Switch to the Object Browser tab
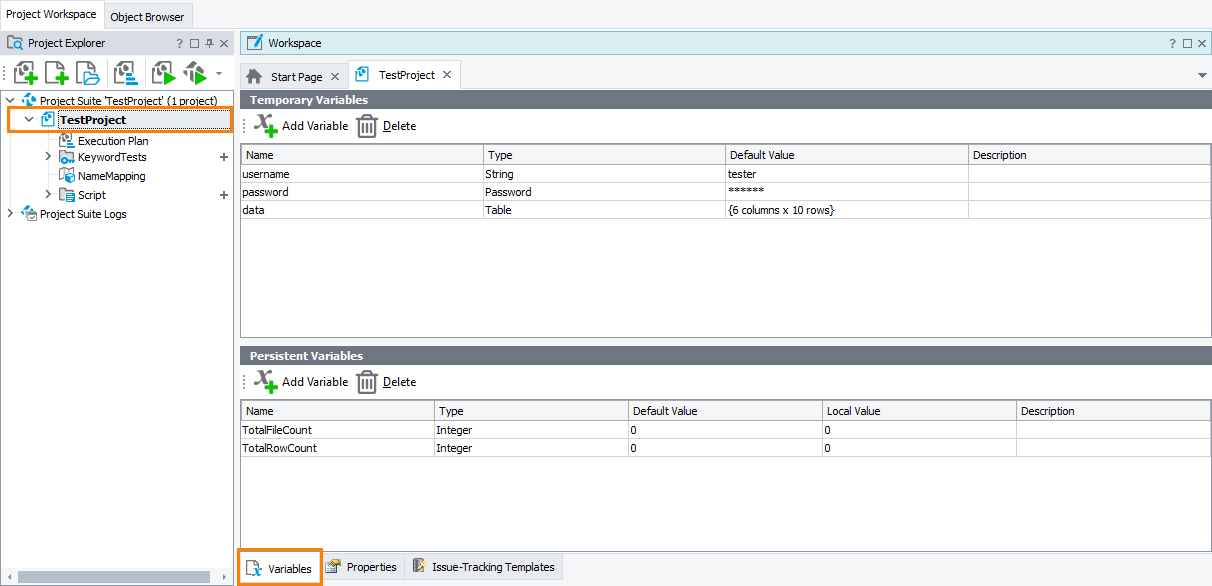Screen dimensions: 1212x586 [147, 16]
